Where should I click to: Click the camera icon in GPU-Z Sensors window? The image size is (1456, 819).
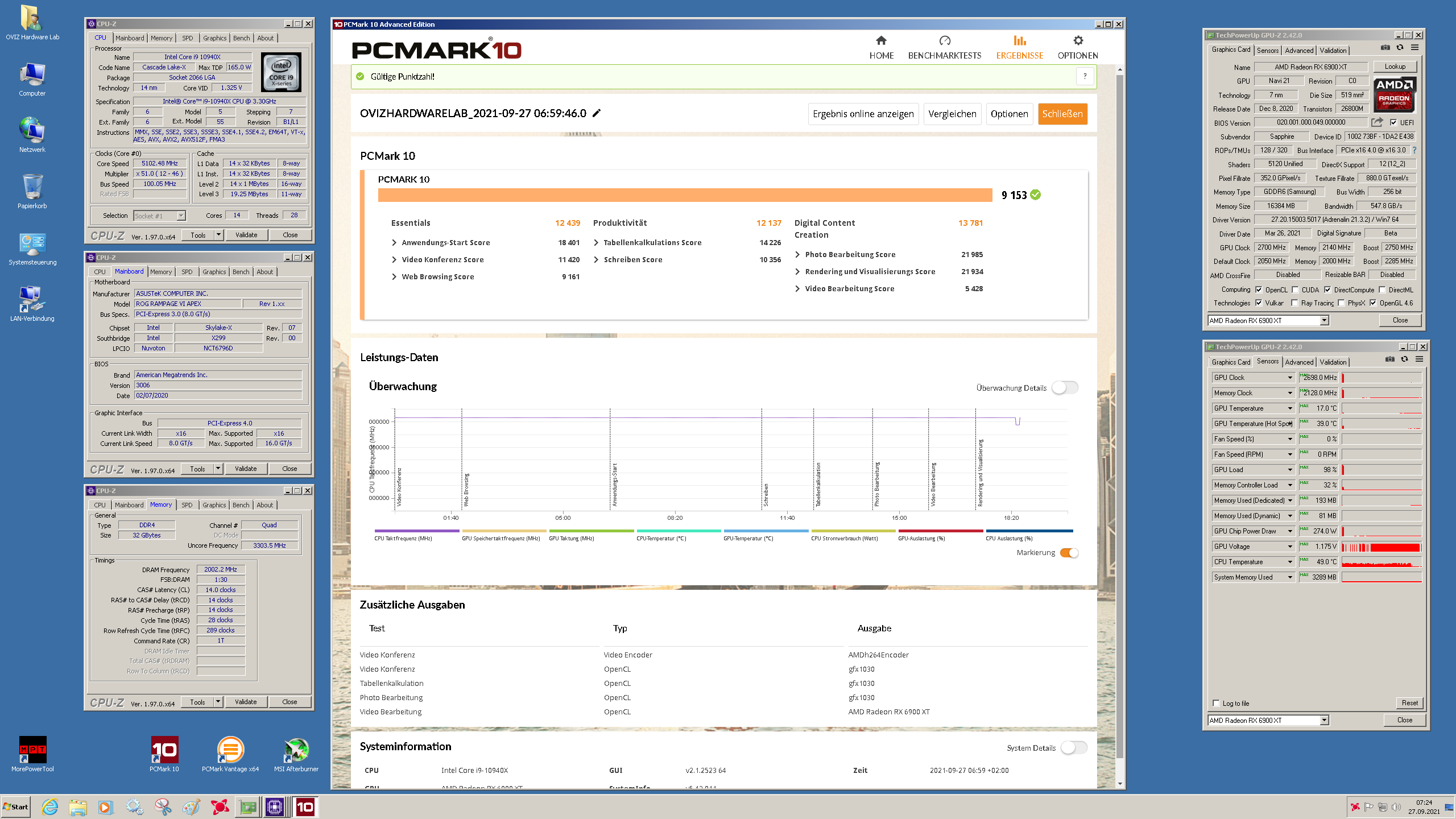pos(1390,359)
